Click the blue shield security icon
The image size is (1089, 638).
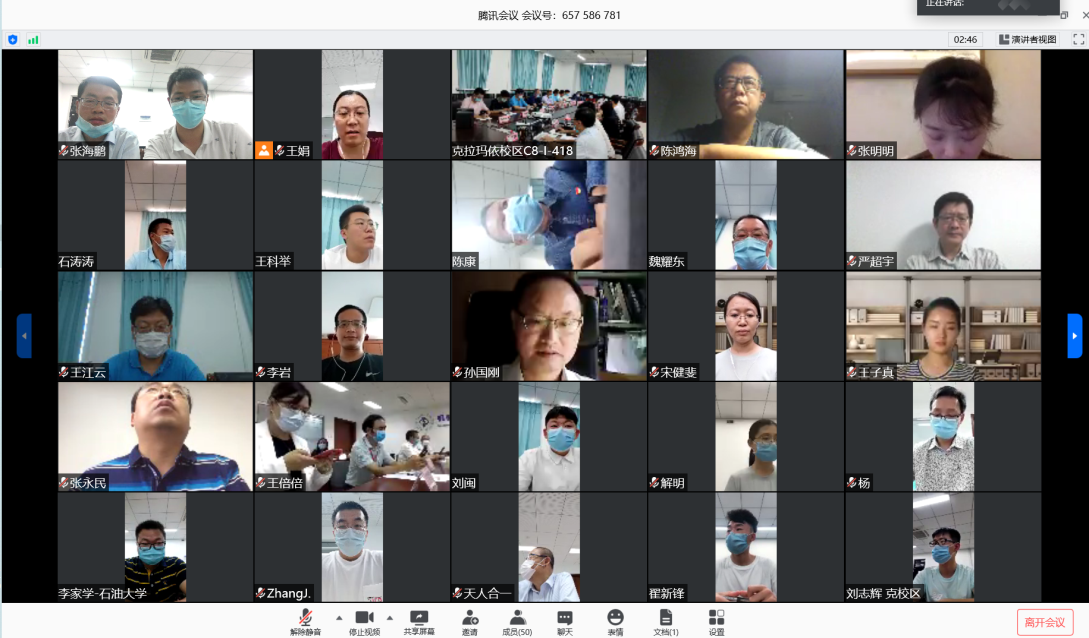[13, 39]
